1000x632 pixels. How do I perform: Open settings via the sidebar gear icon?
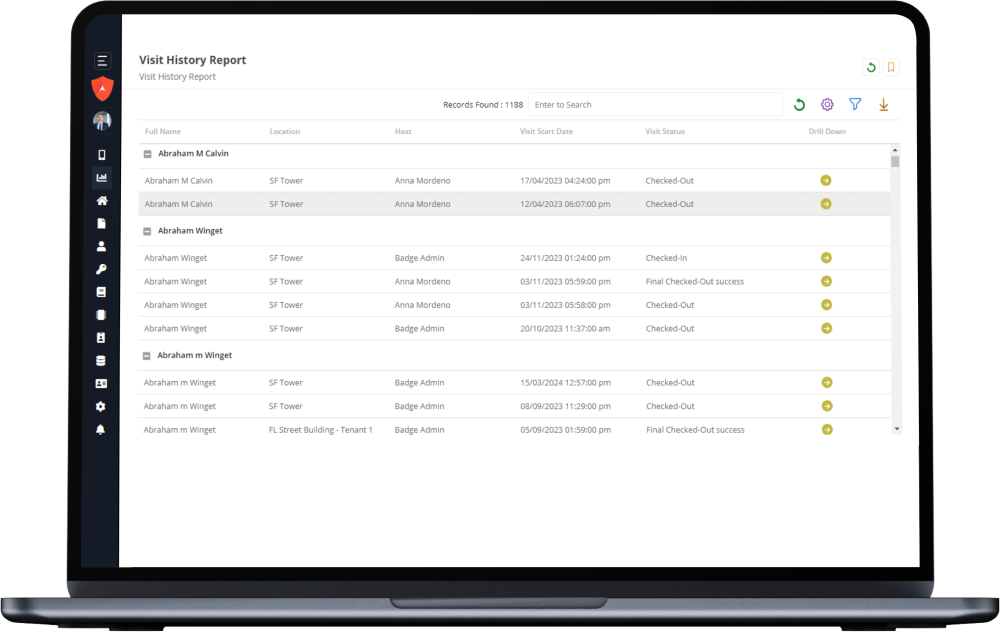pos(101,407)
